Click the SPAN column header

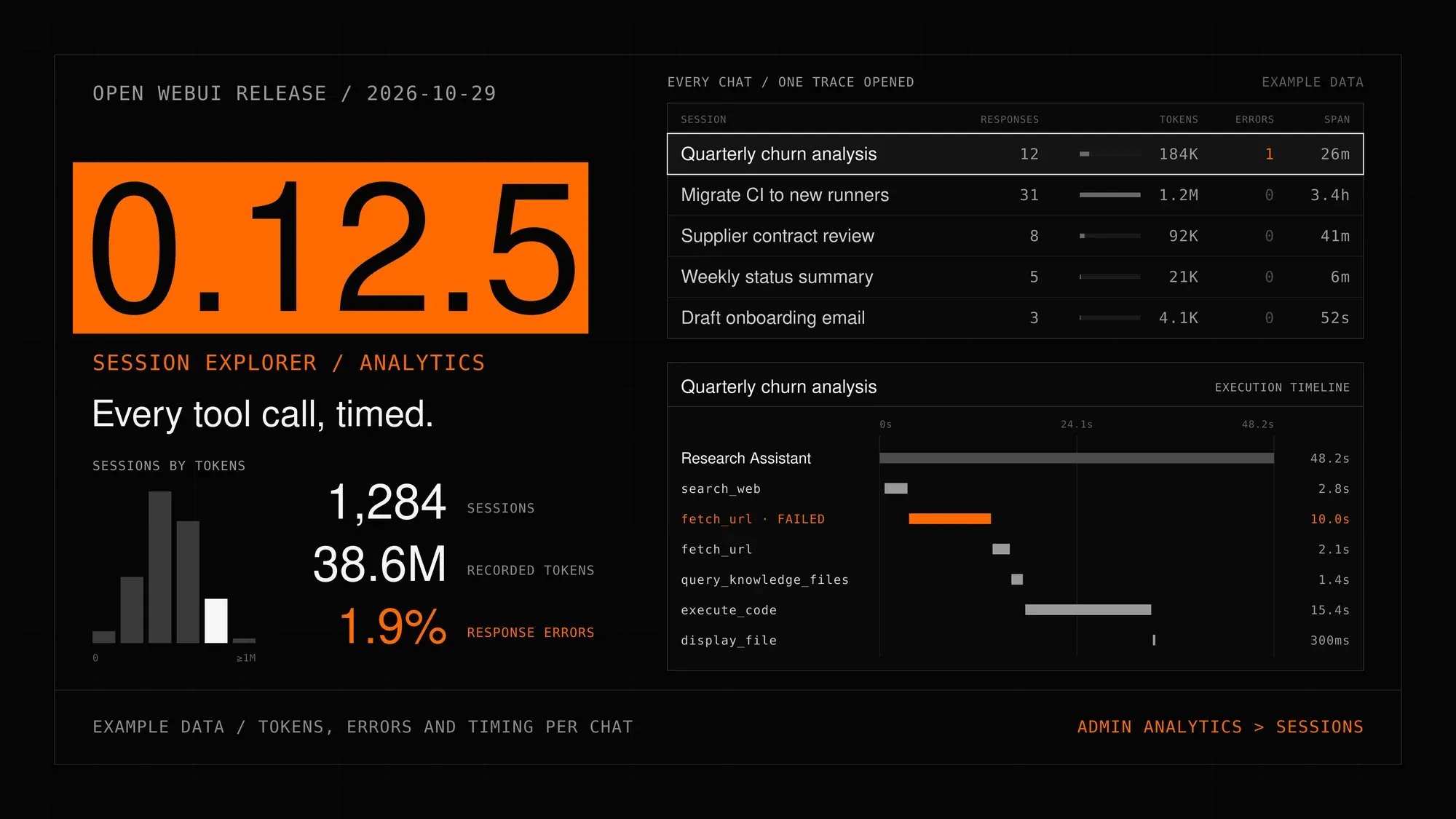point(1337,119)
